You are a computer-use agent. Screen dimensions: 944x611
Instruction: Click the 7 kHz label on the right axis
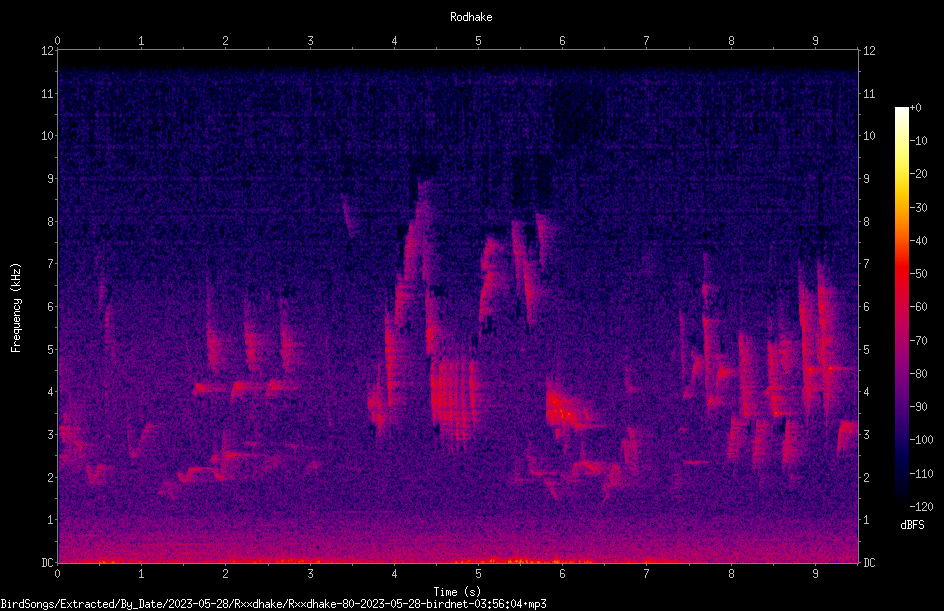pyautogui.click(x=866, y=264)
